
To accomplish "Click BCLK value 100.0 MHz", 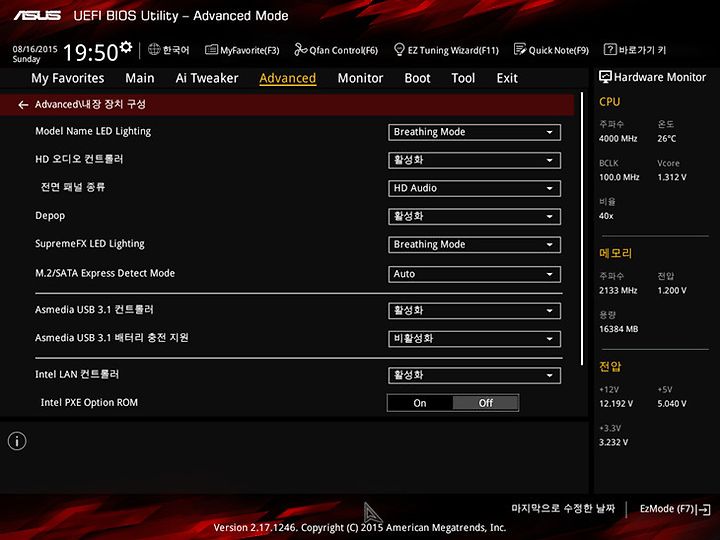I will tap(619, 177).
